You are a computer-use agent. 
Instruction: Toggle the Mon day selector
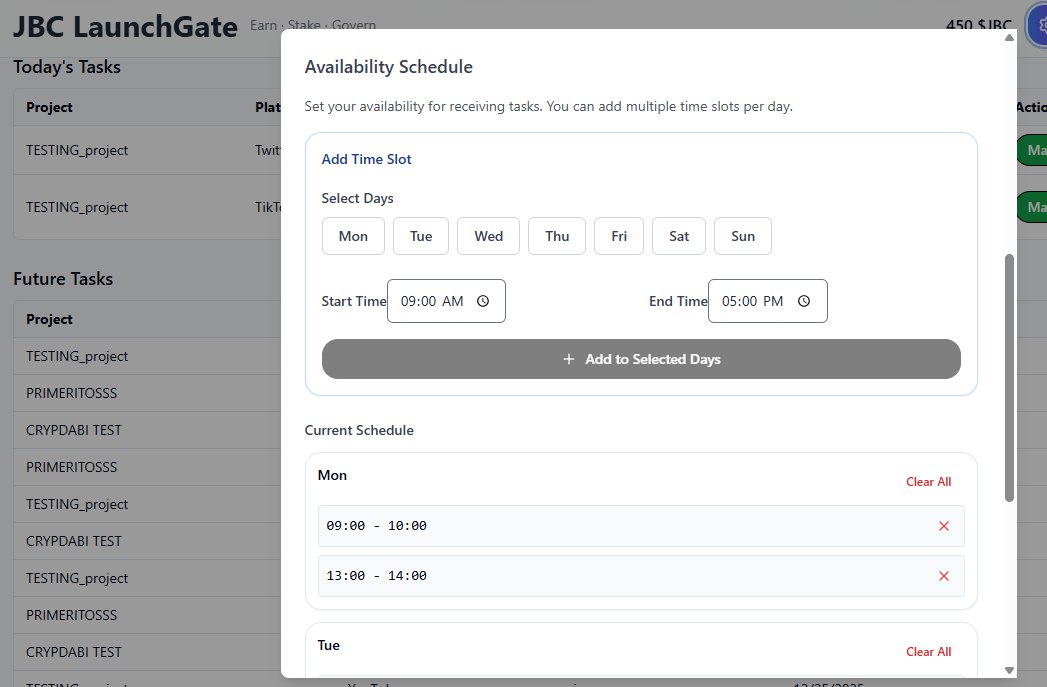tap(353, 236)
